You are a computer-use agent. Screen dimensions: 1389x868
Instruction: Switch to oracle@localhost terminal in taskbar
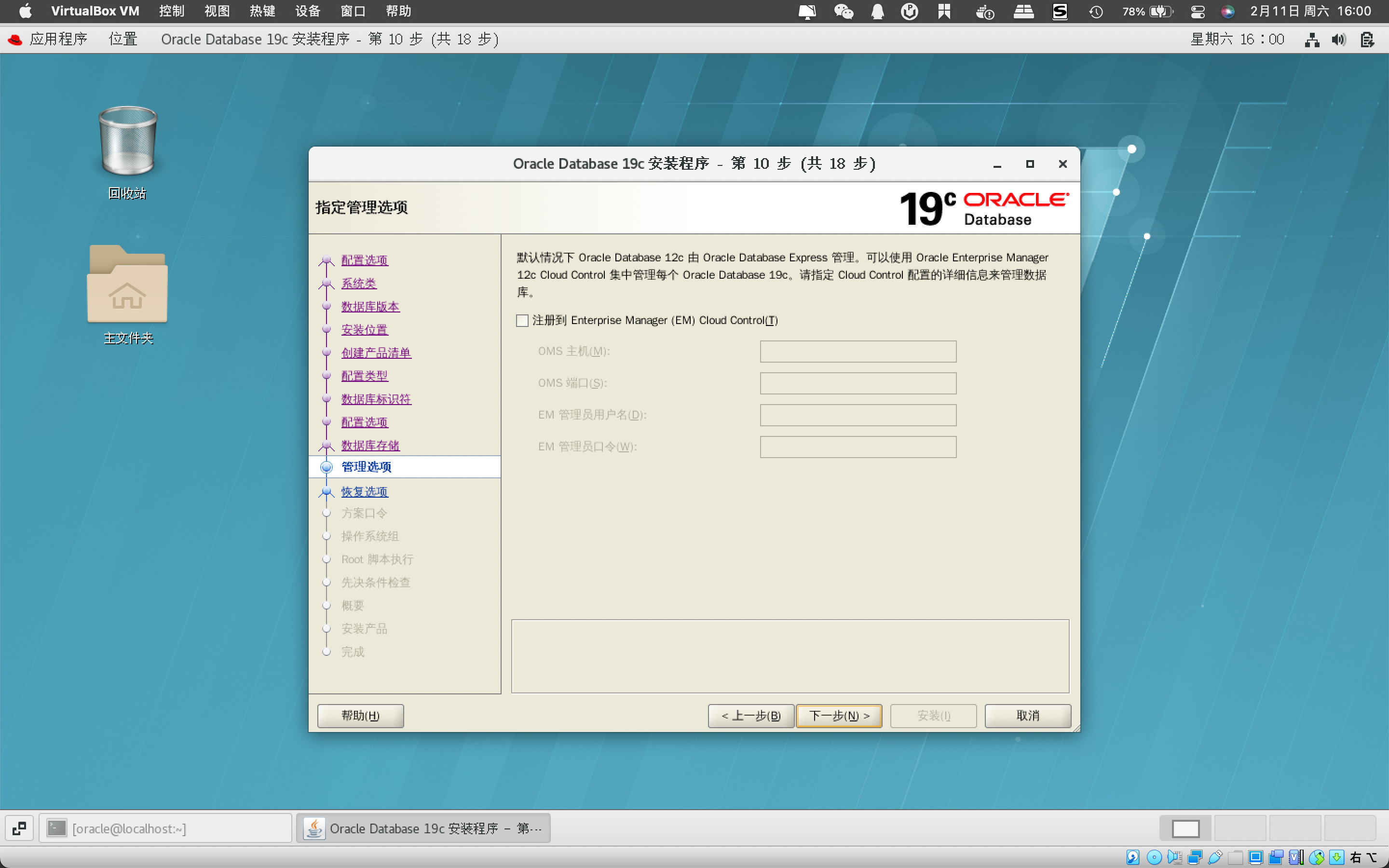[x=165, y=828]
